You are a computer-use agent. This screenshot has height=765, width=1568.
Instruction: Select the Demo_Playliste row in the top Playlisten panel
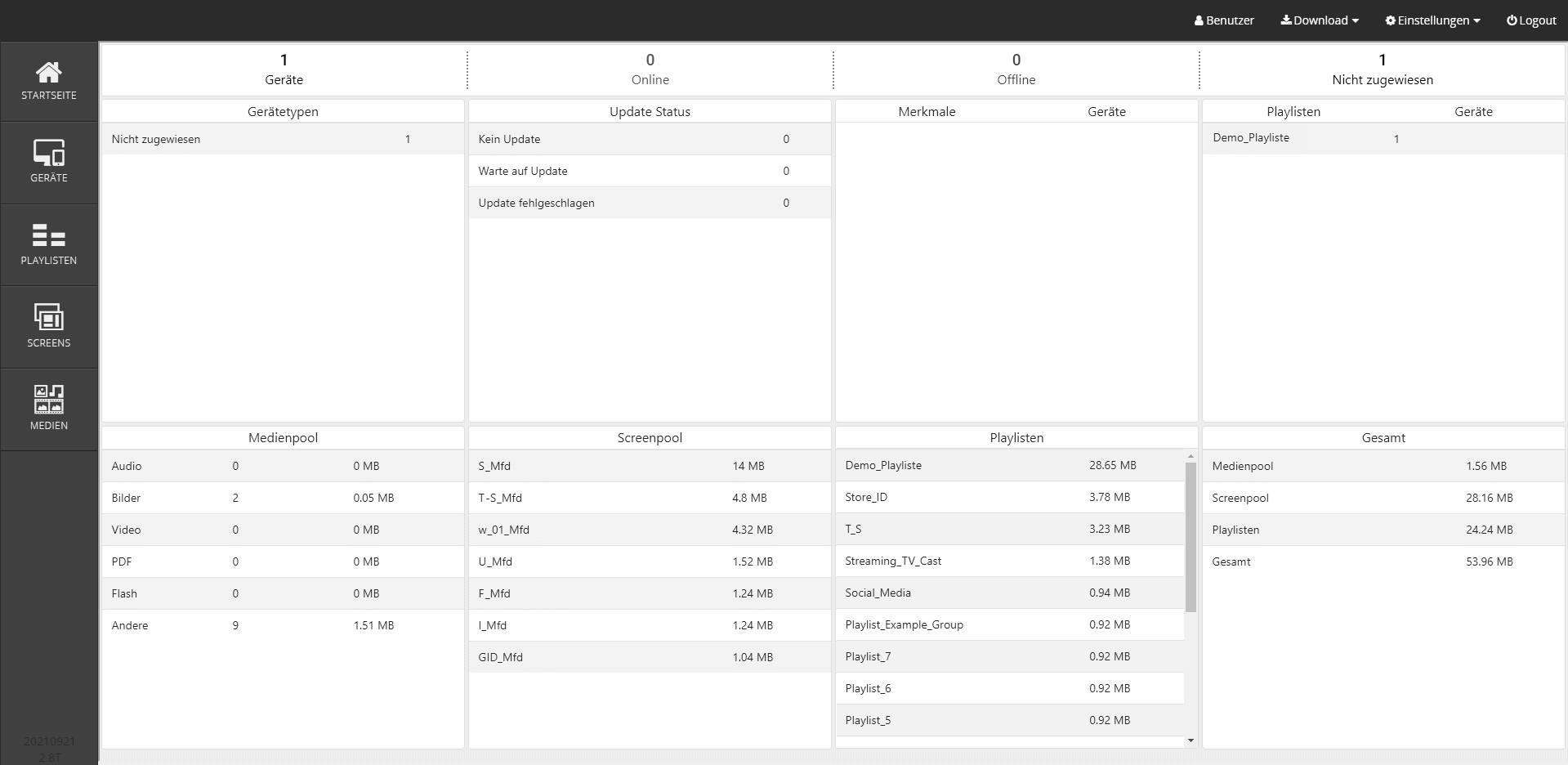click(x=1251, y=138)
